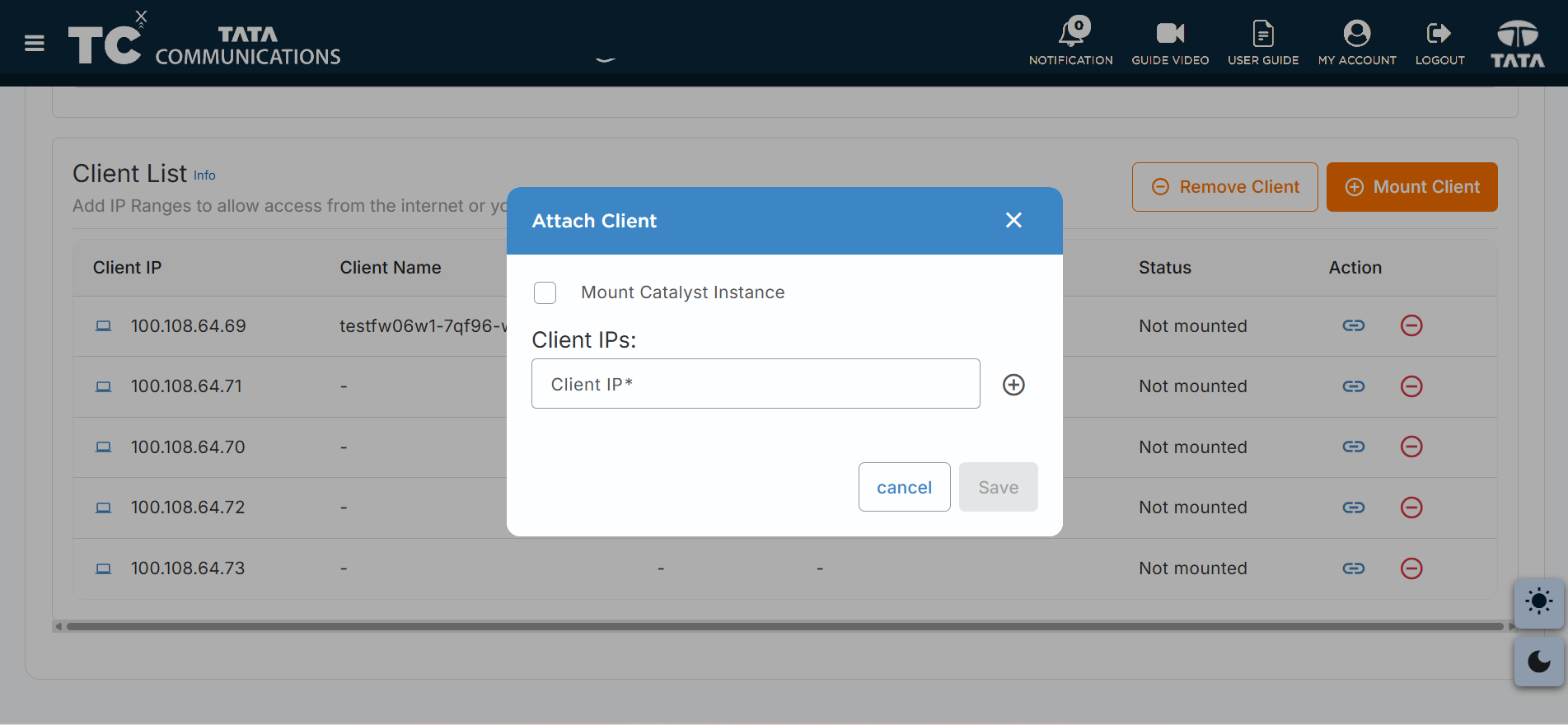Click the Remove Client button

[x=1224, y=187]
